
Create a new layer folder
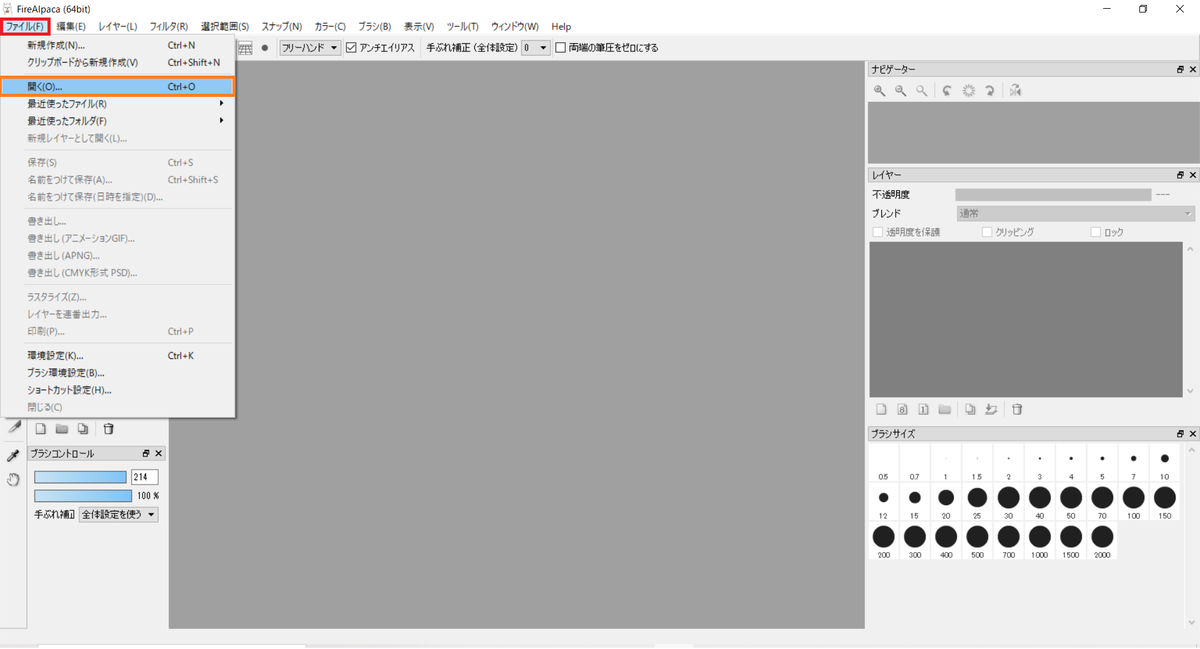944,409
